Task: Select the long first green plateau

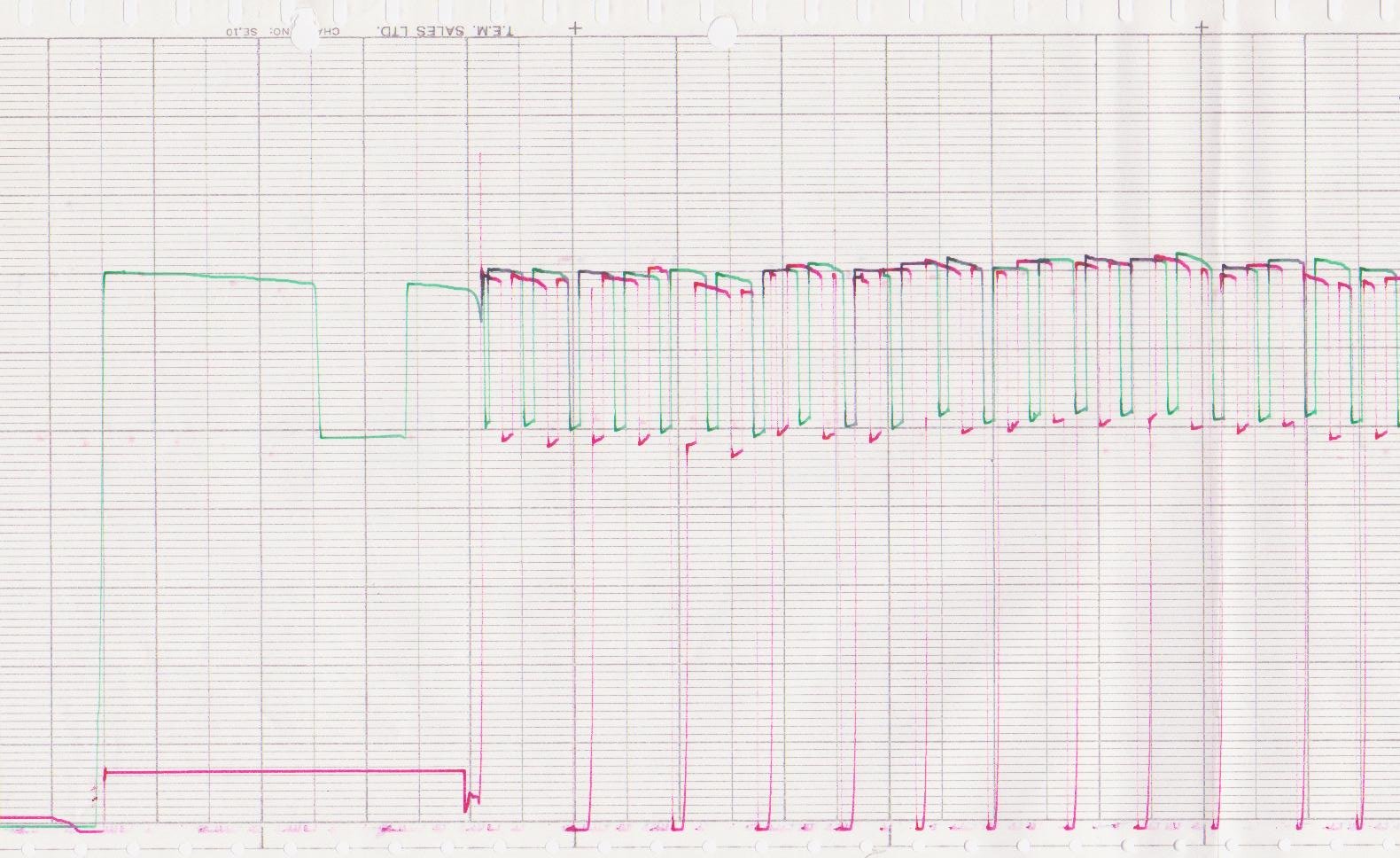Action: tap(208, 277)
